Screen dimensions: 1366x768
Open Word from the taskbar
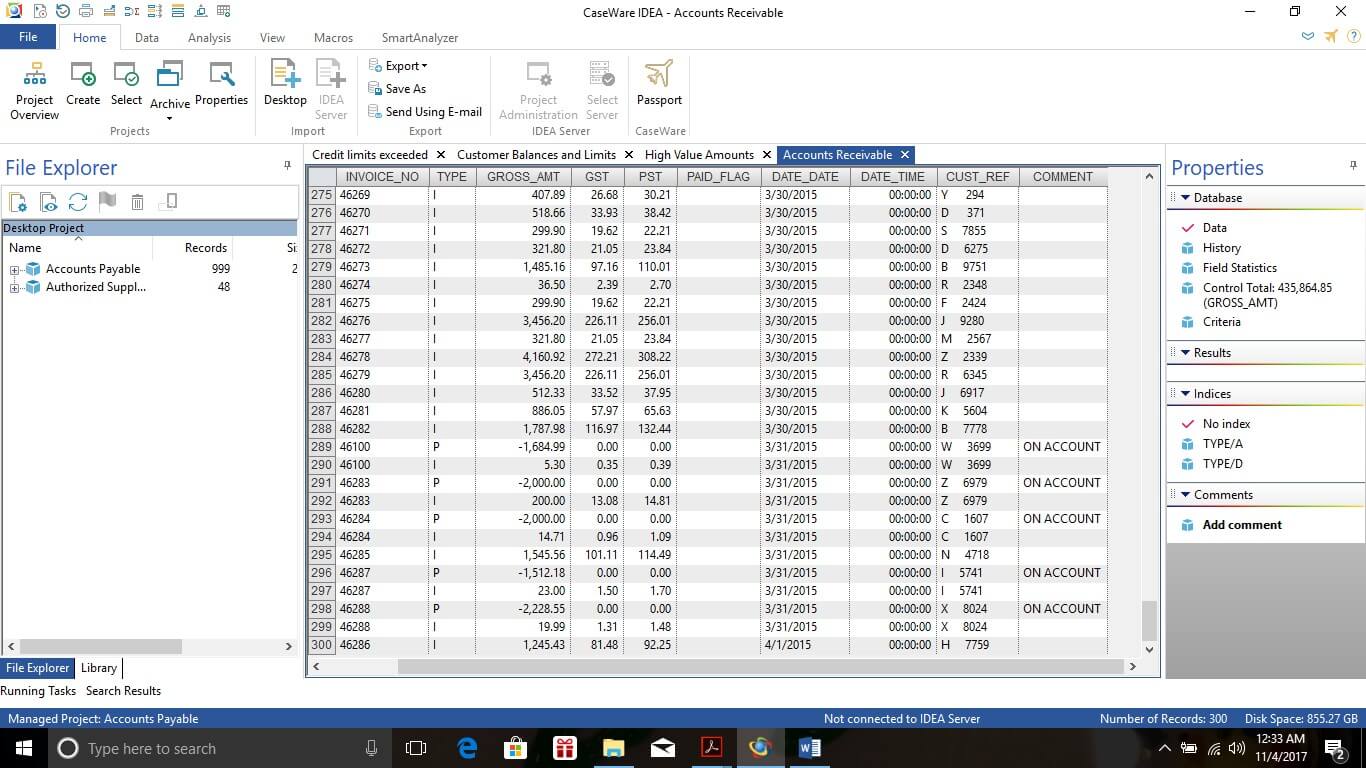tap(809, 748)
